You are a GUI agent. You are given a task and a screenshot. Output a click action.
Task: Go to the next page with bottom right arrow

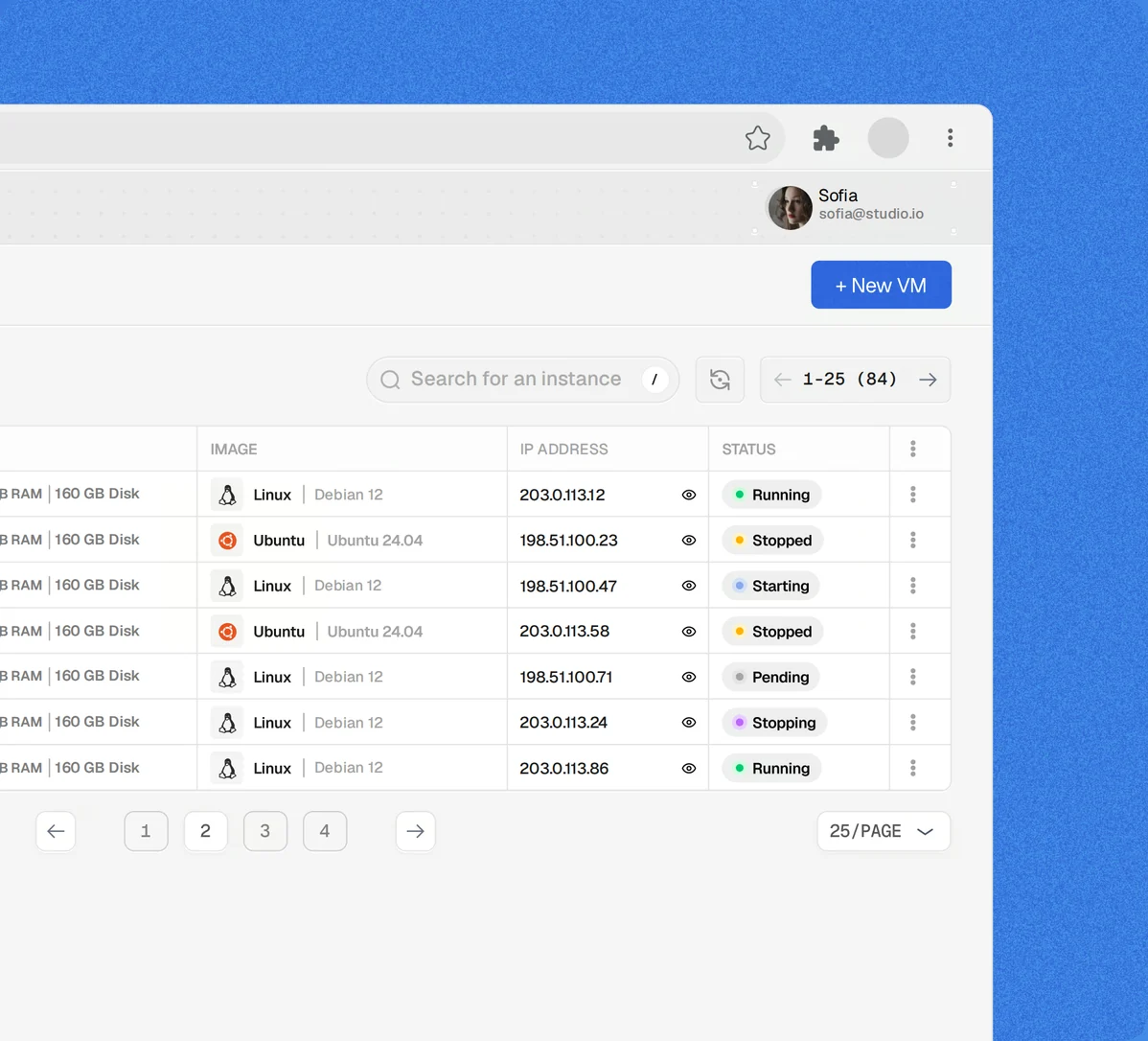coord(415,831)
